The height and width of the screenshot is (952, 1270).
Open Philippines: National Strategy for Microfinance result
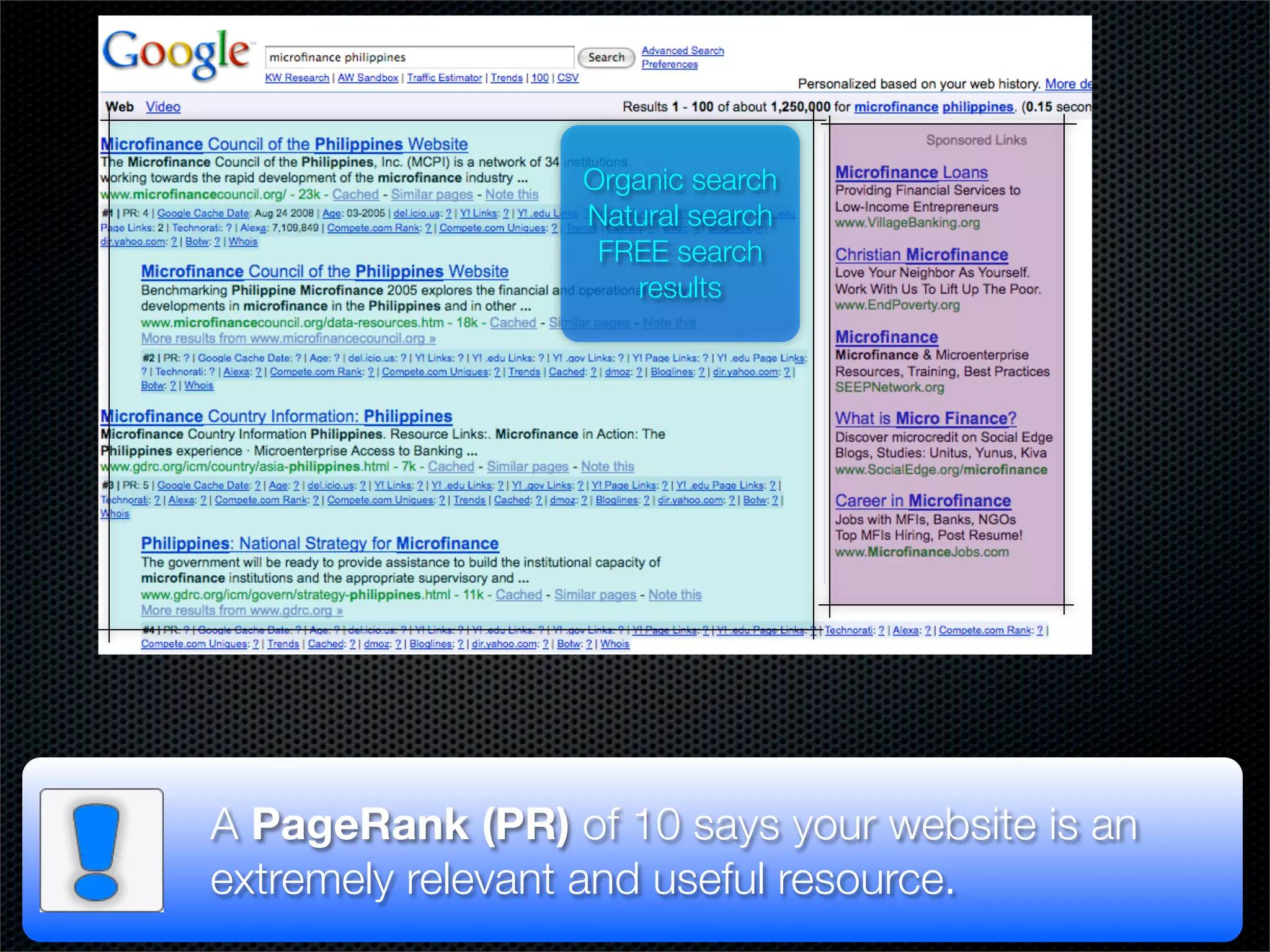pyautogui.click(x=320, y=543)
